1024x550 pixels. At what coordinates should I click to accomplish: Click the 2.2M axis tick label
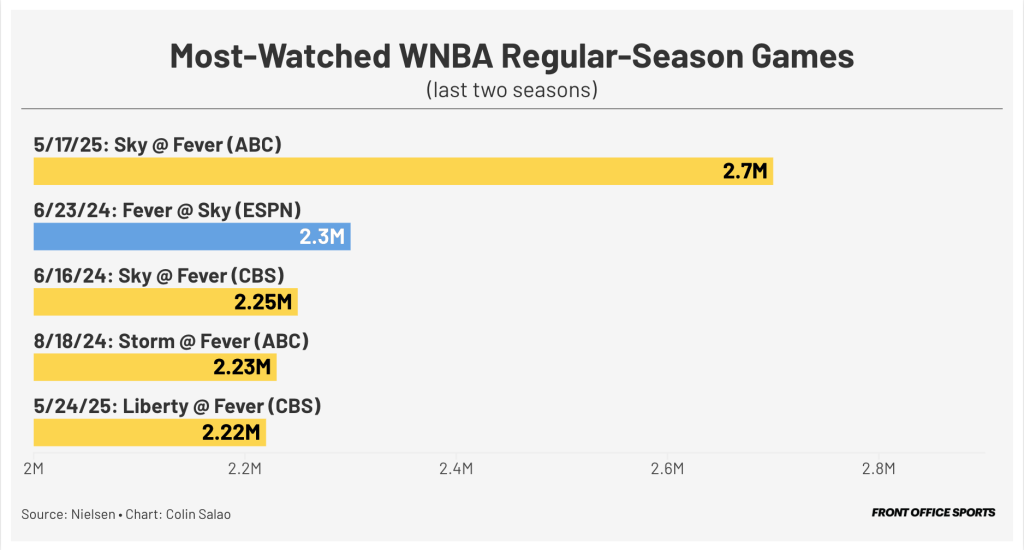244,468
